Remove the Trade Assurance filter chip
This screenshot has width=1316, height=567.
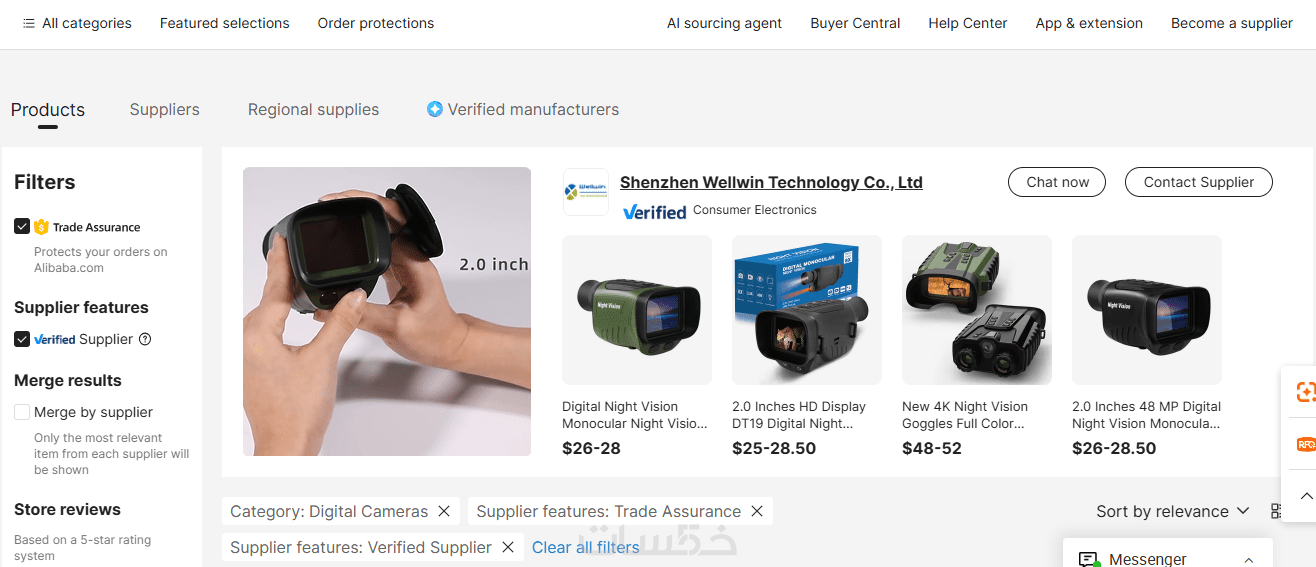757,511
